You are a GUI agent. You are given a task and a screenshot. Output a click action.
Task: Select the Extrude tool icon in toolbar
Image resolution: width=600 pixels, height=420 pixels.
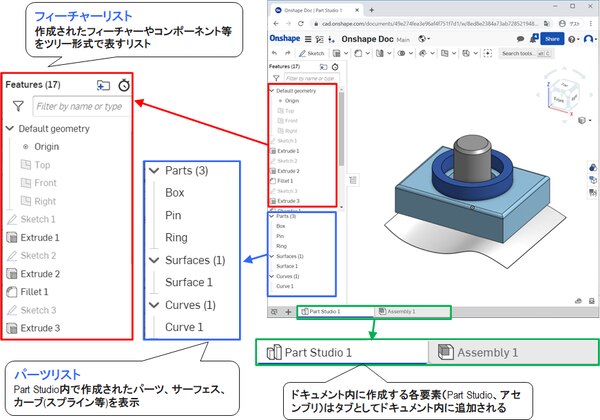336,53
